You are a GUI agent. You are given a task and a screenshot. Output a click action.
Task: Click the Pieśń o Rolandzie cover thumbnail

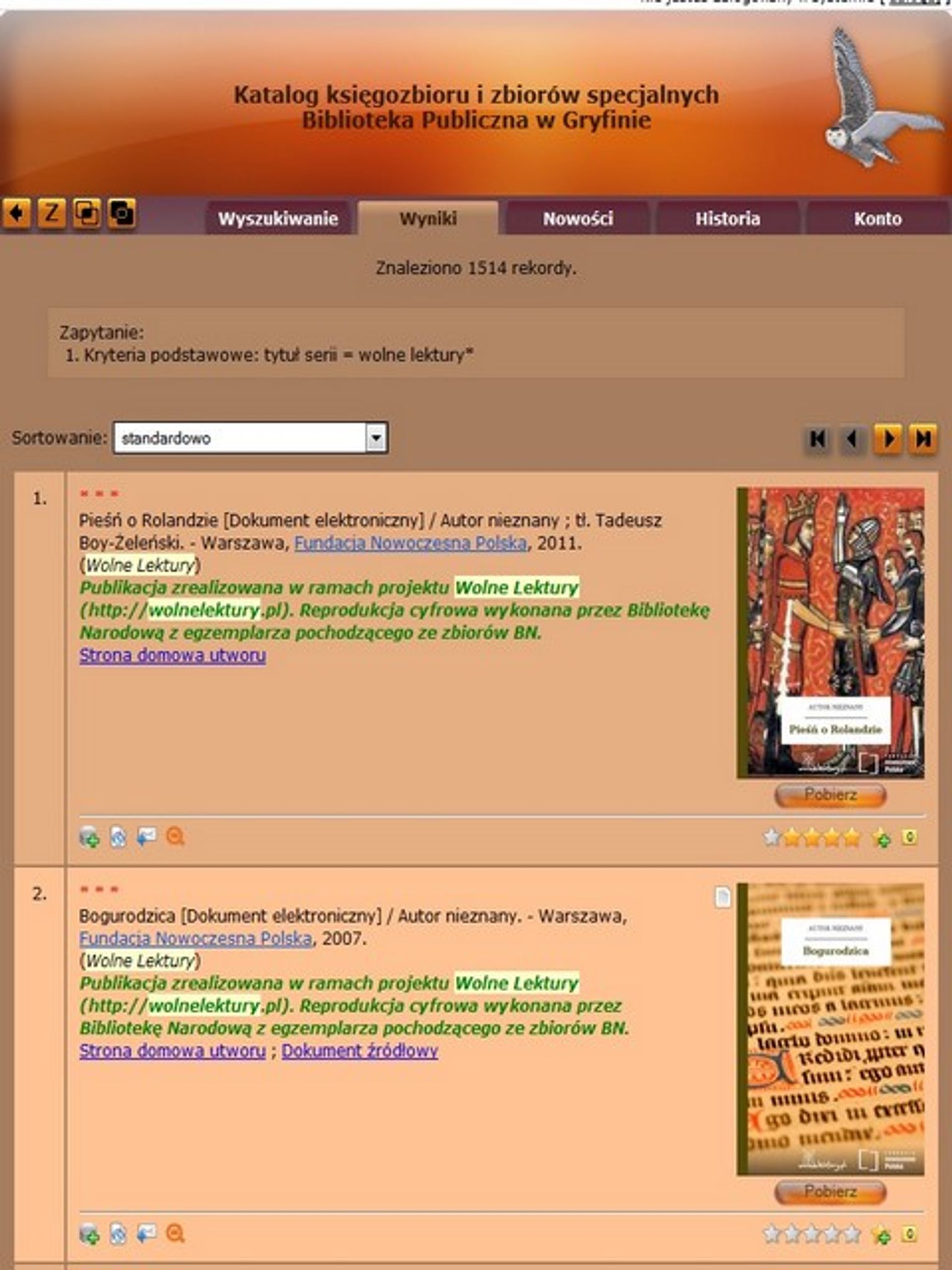(x=830, y=632)
